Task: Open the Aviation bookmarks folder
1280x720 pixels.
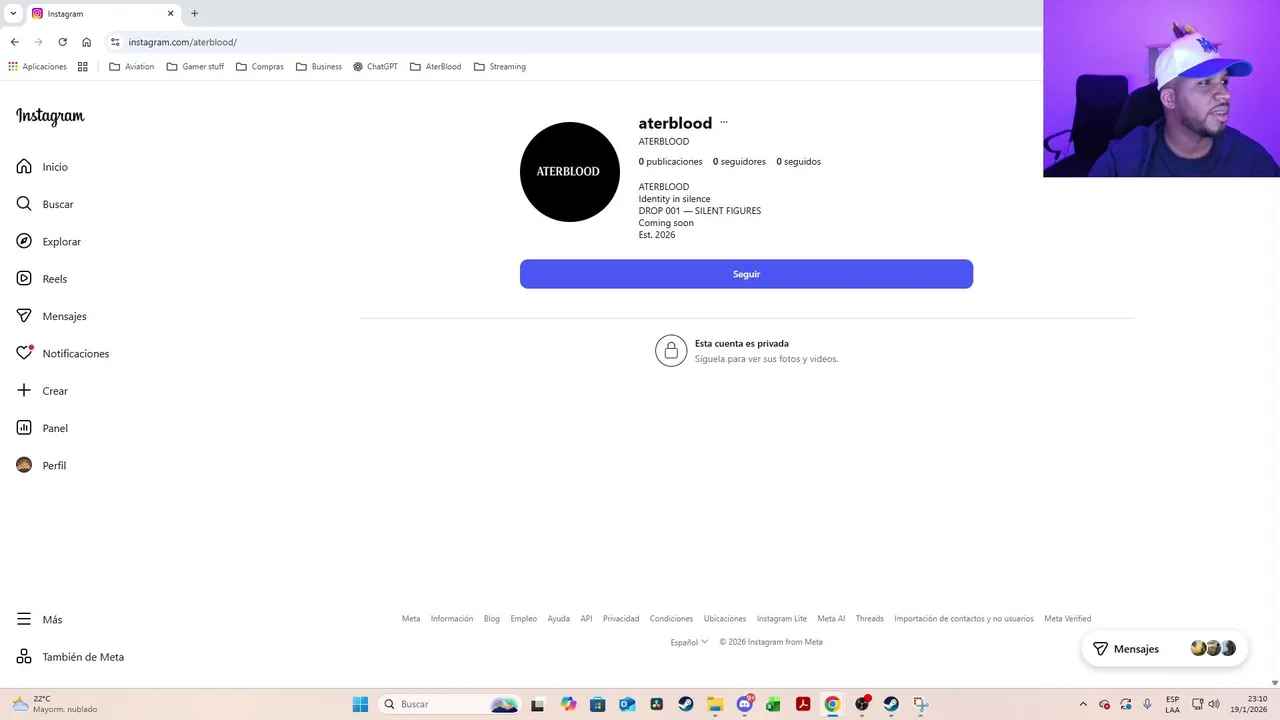Action: pyautogui.click(x=131, y=67)
